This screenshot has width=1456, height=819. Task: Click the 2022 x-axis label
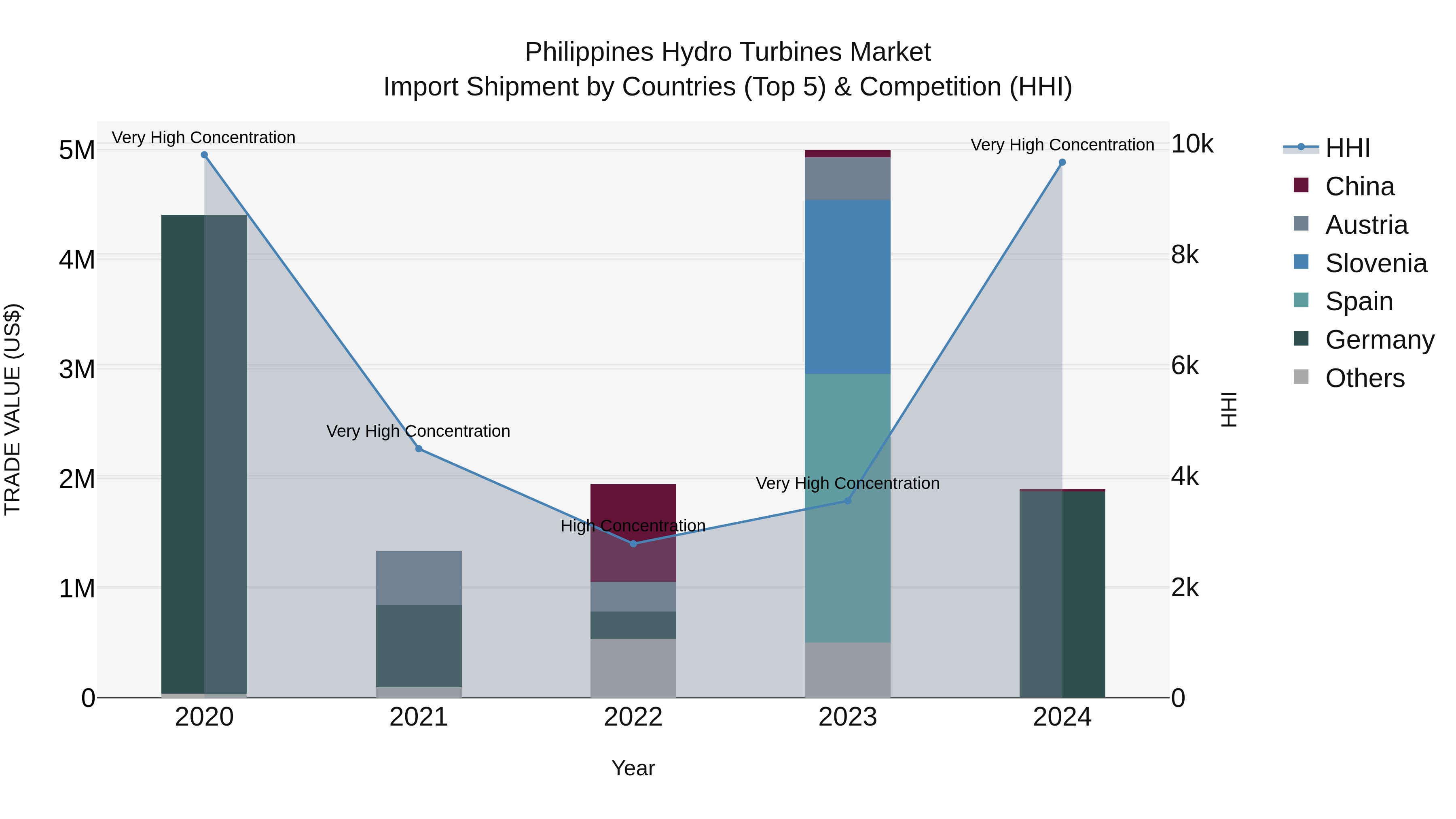pyautogui.click(x=633, y=717)
